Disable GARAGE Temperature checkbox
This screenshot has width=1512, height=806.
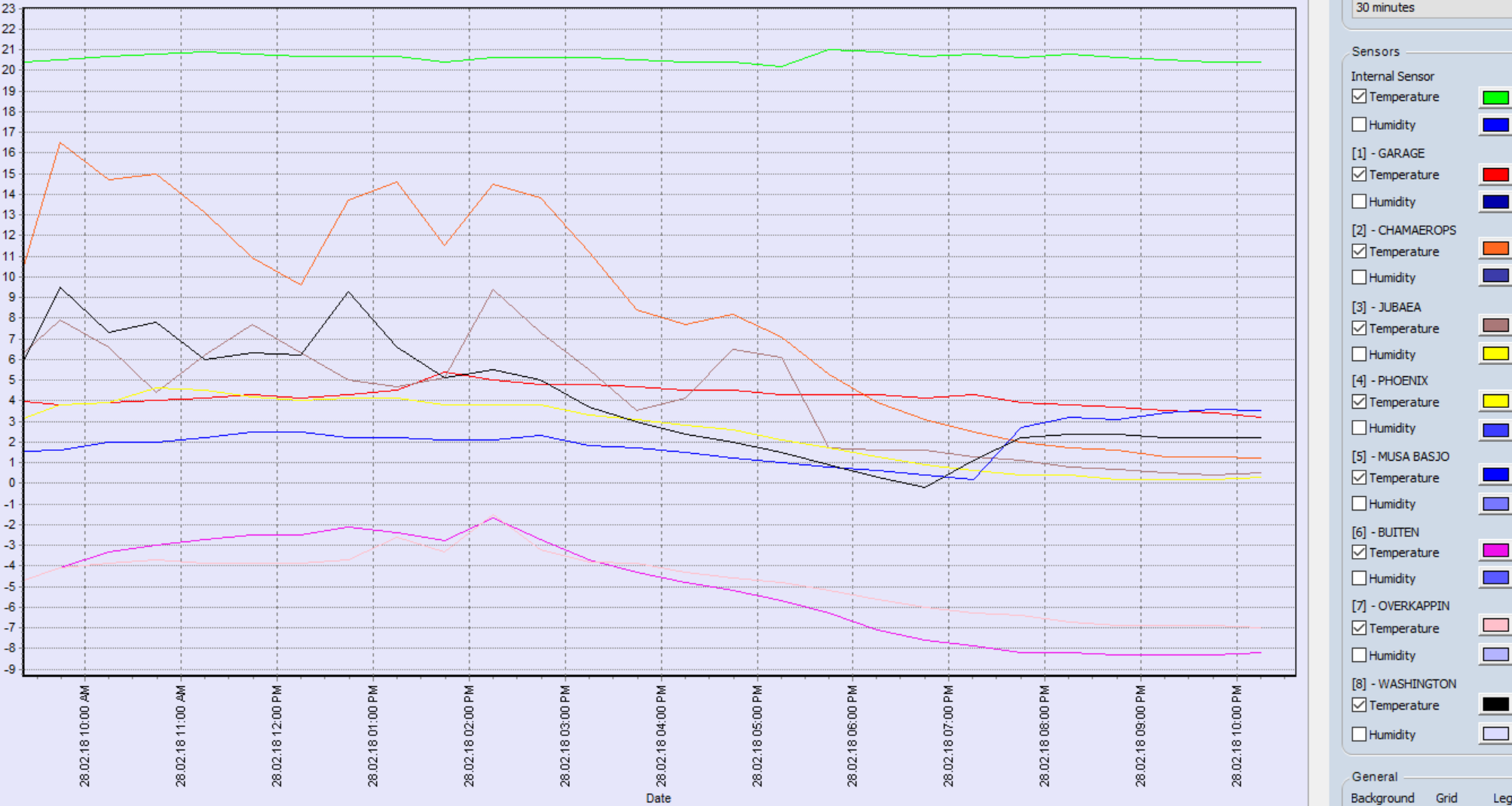coord(1359,174)
